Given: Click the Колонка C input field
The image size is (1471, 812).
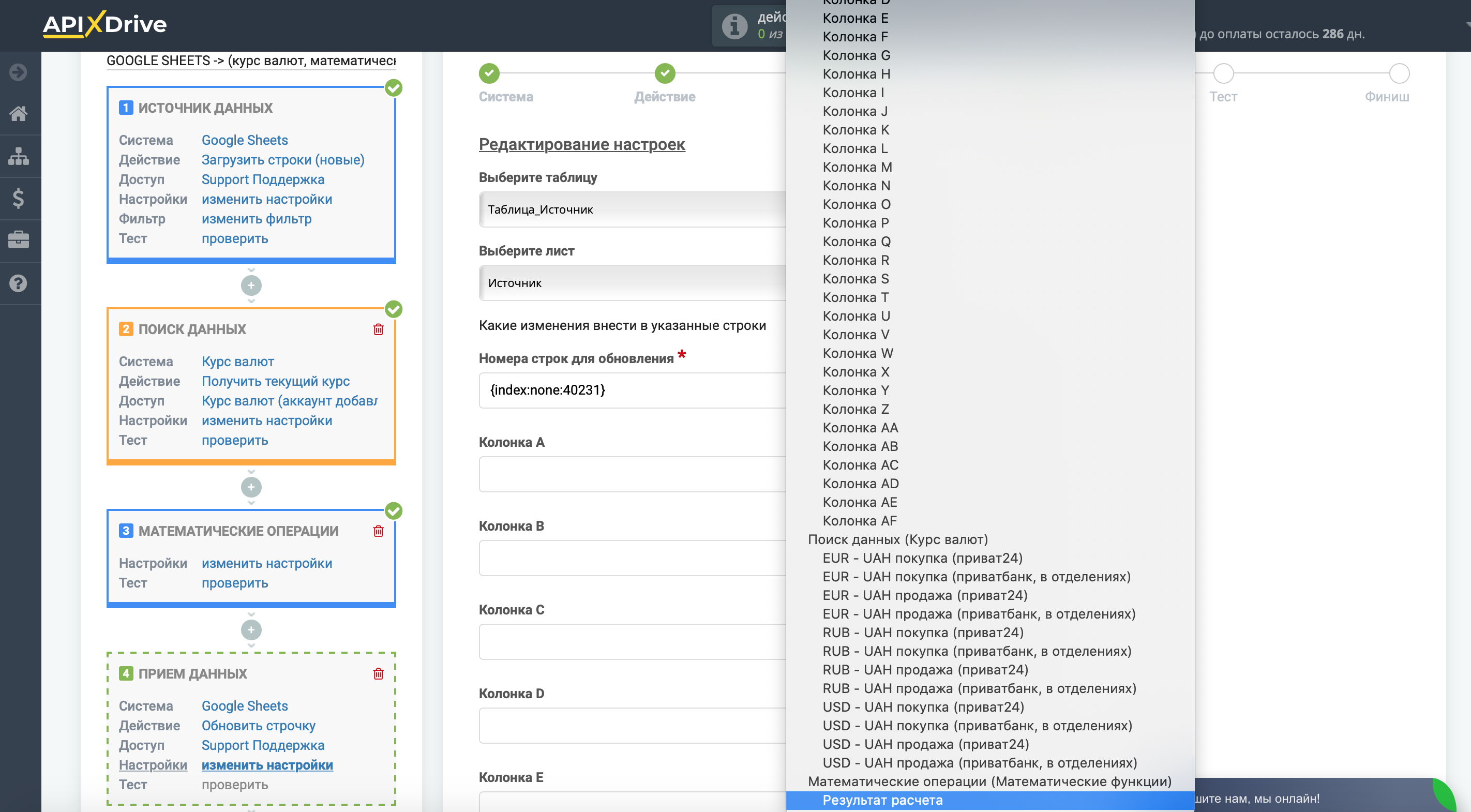Looking at the screenshot, I should [x=633, y=642].
